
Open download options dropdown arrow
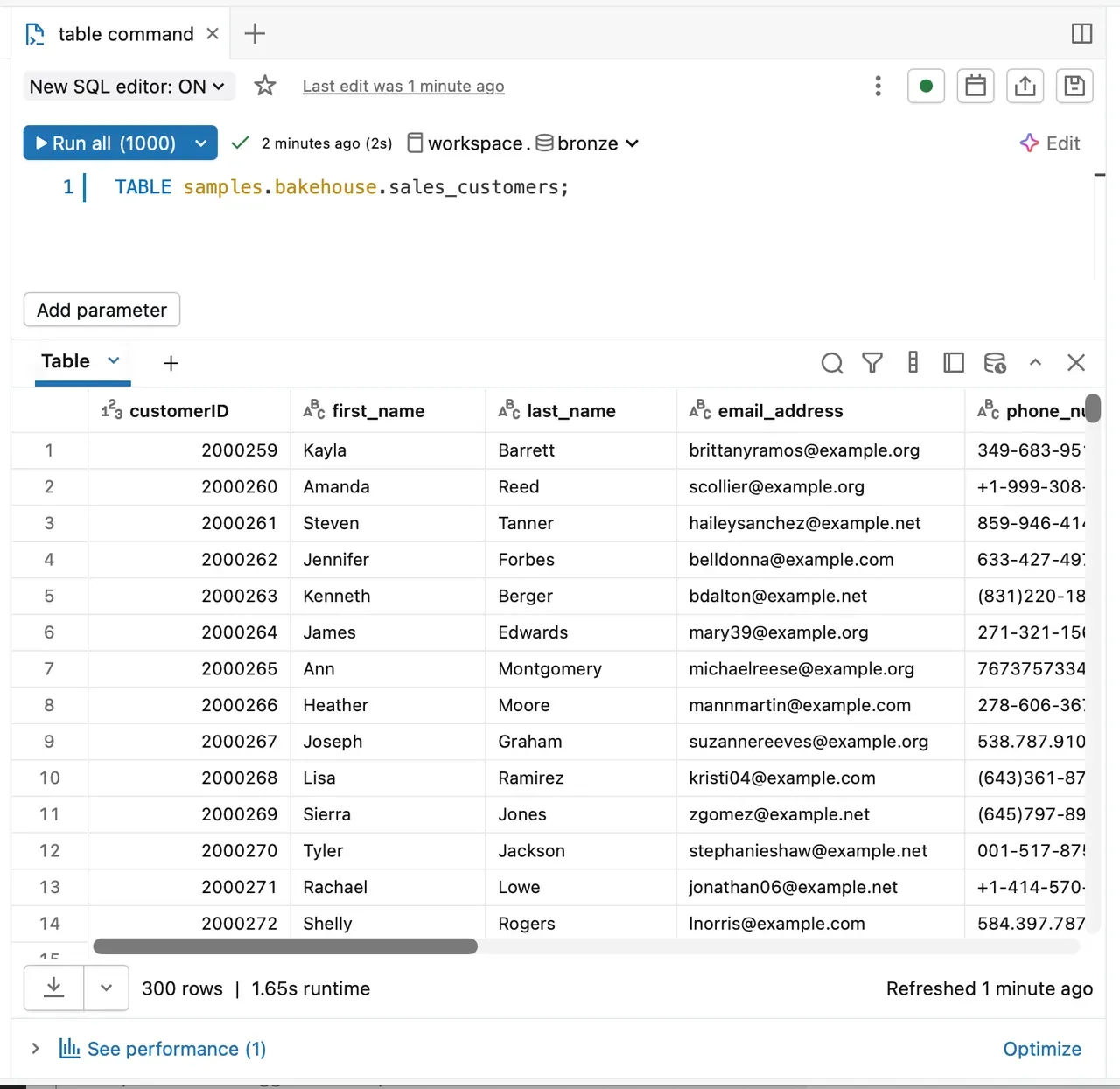click(107, 988)
